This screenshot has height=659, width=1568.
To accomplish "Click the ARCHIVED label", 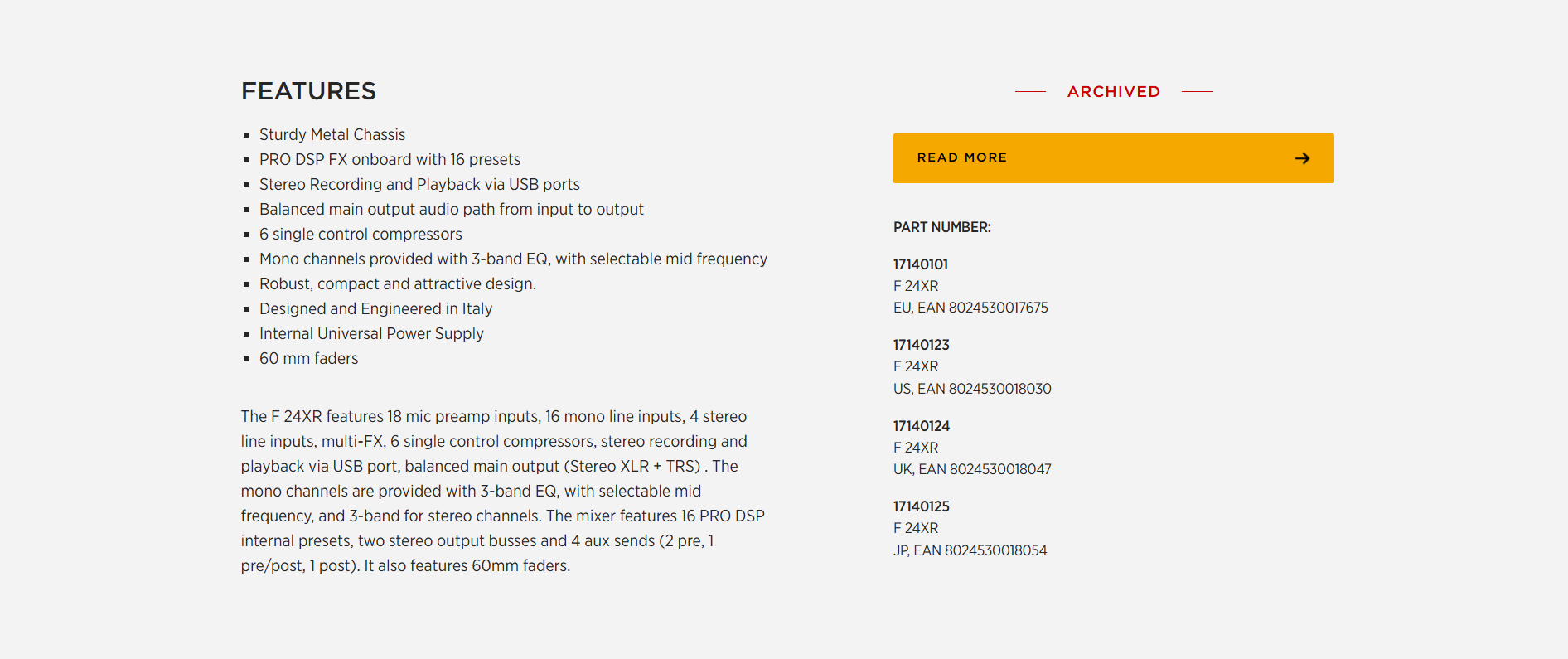I will (1113, 91).
